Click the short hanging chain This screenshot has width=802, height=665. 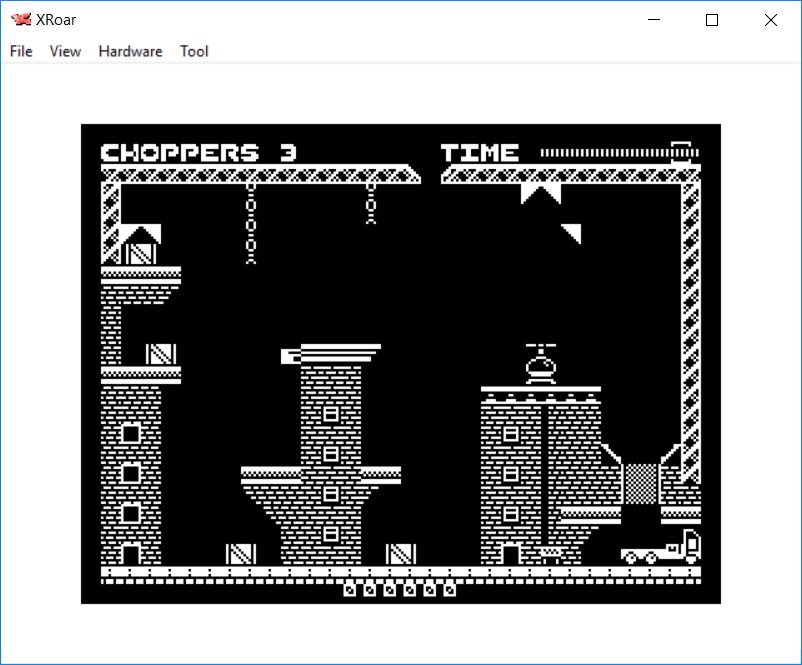[x=371, y=203]
